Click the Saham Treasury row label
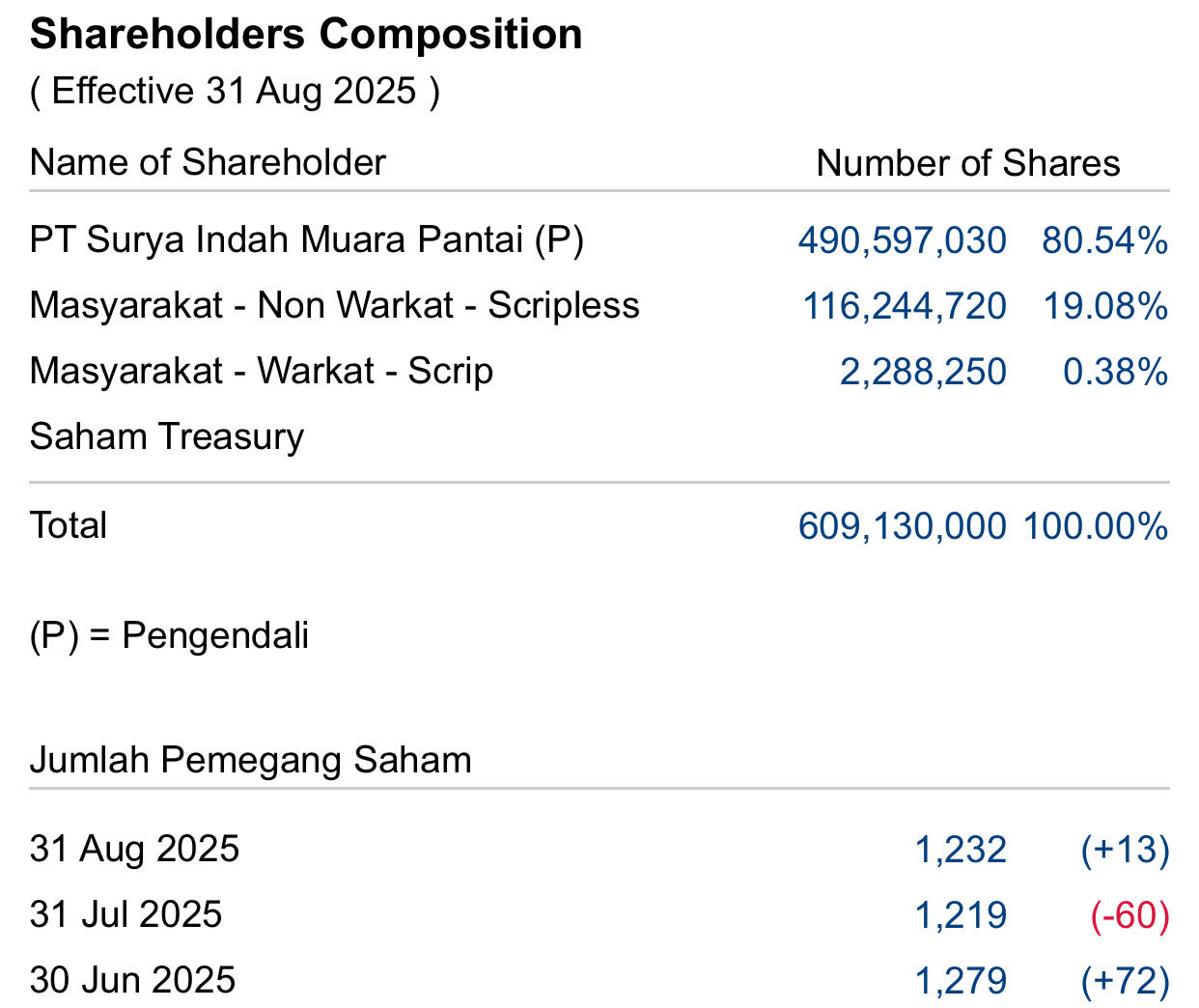 tap(166, 436)
